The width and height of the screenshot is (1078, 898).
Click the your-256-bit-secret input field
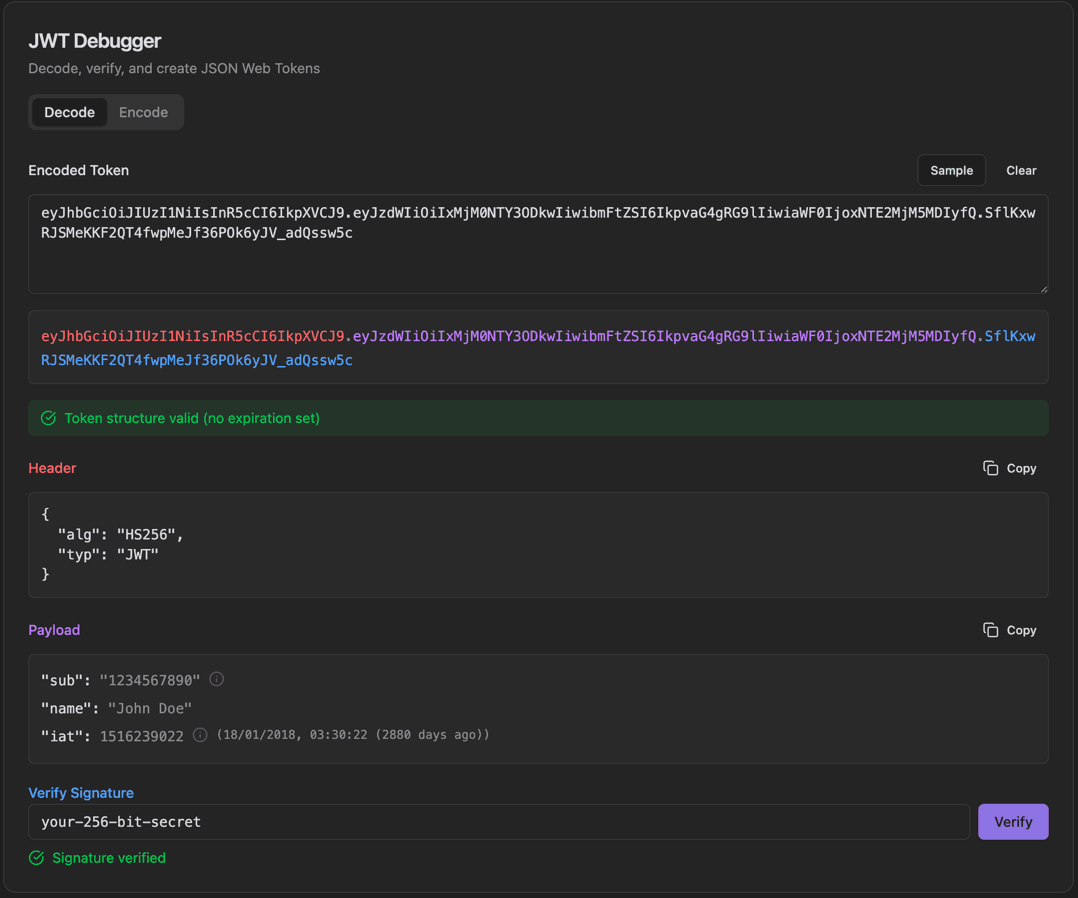(400, 821)
